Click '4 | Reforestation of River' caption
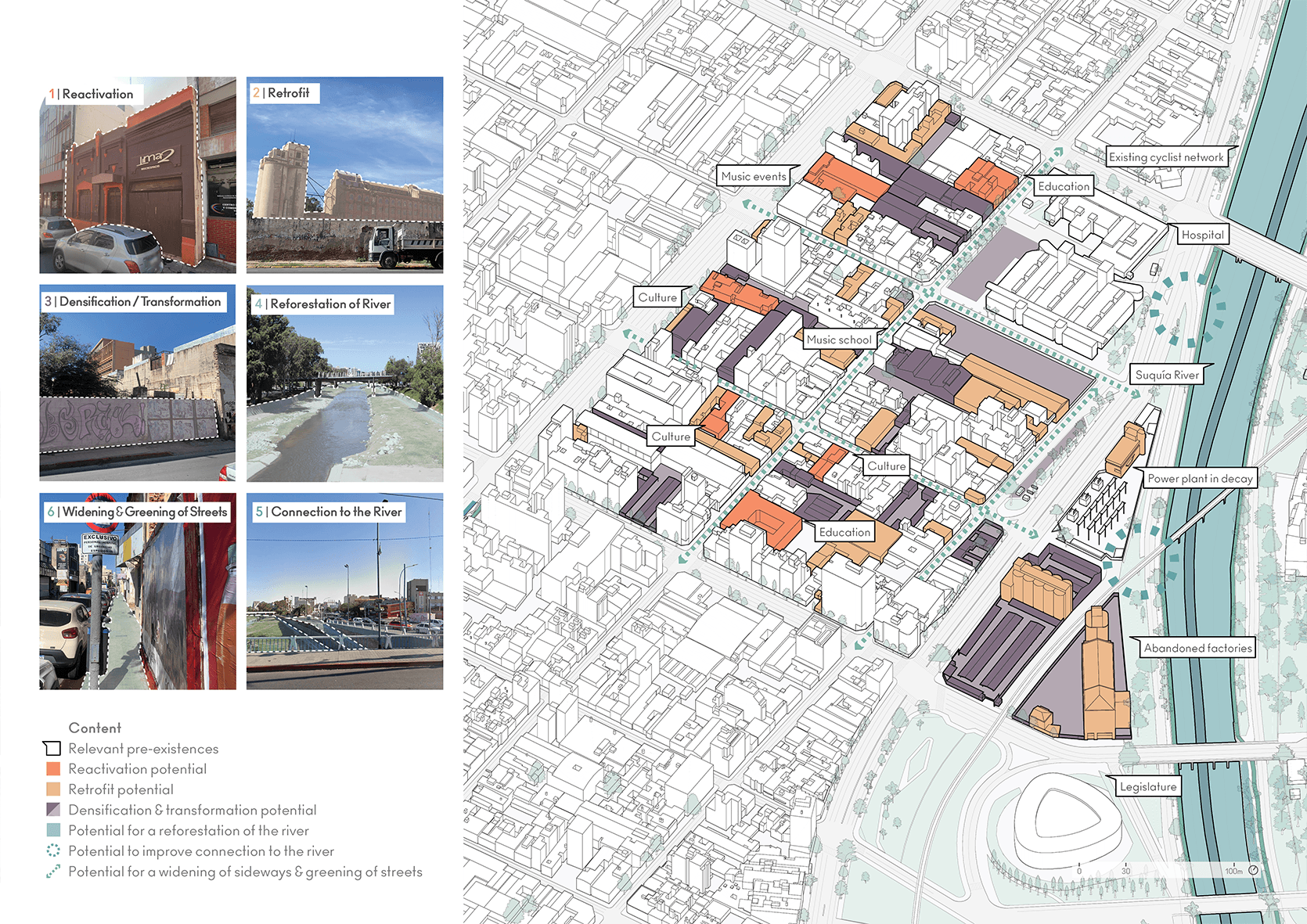 click(x=322, y=304)
